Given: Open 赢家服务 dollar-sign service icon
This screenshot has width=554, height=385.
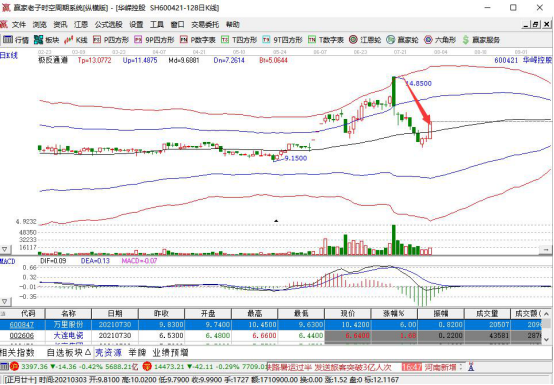Looking at the screenshot, I should click(466, 40).
